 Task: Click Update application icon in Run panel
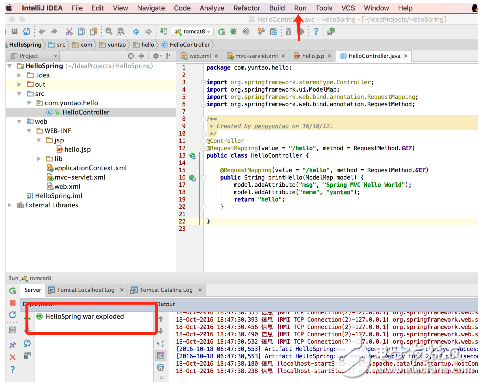coord(13,315)
